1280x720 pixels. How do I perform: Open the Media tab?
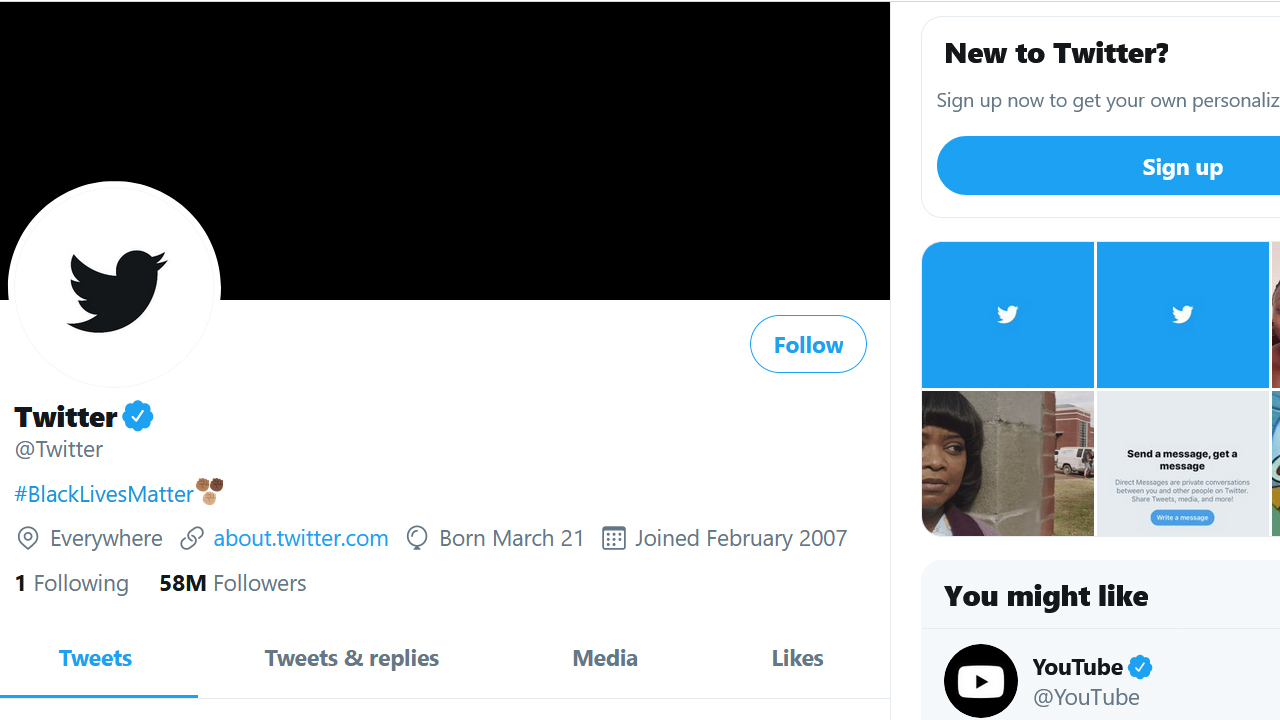605,658
